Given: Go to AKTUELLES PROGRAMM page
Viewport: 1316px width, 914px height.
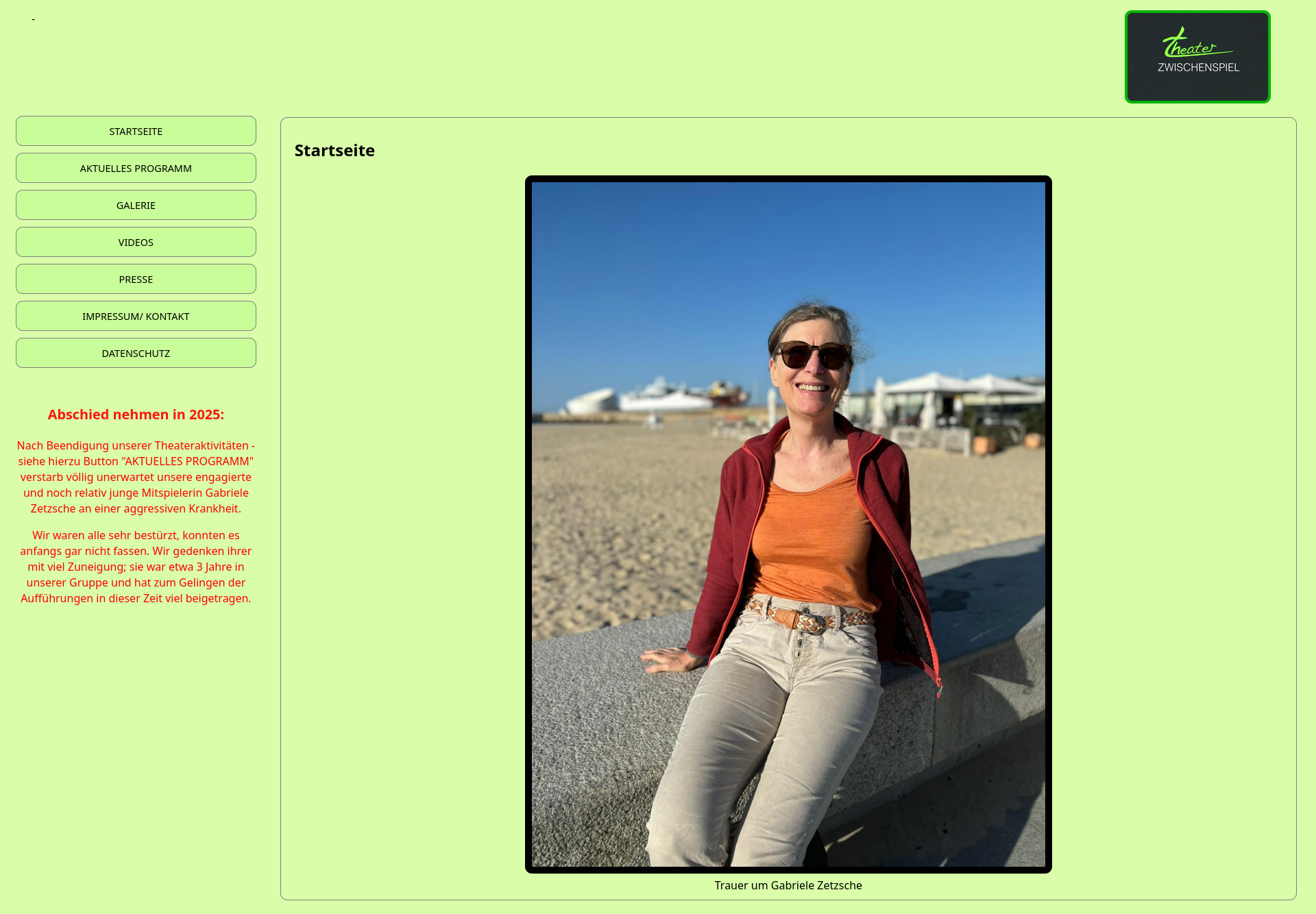Looking at the screenshot, I should point(136,168).
